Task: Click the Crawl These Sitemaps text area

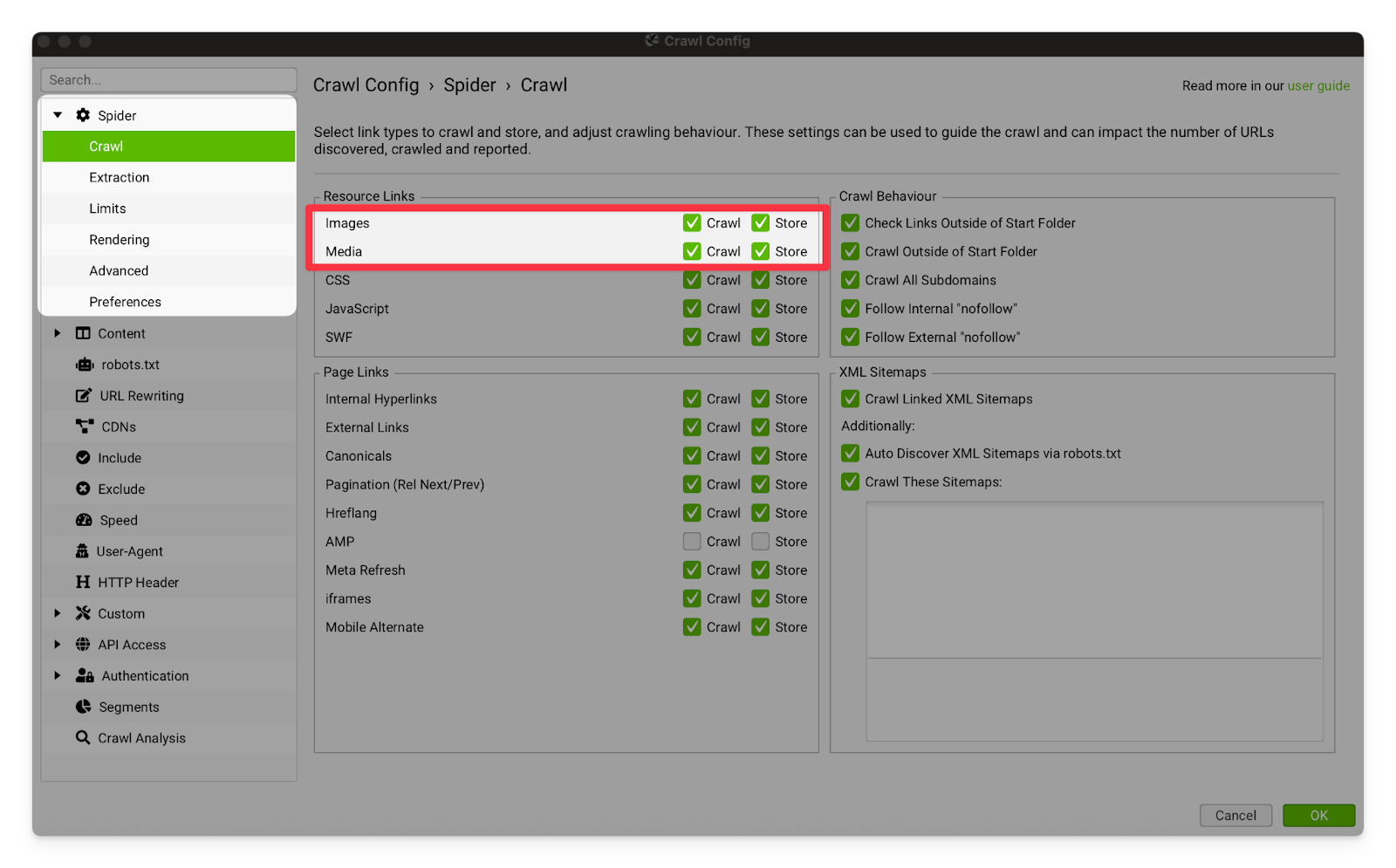Action: pyautogui.click(x=1094, y=580)
